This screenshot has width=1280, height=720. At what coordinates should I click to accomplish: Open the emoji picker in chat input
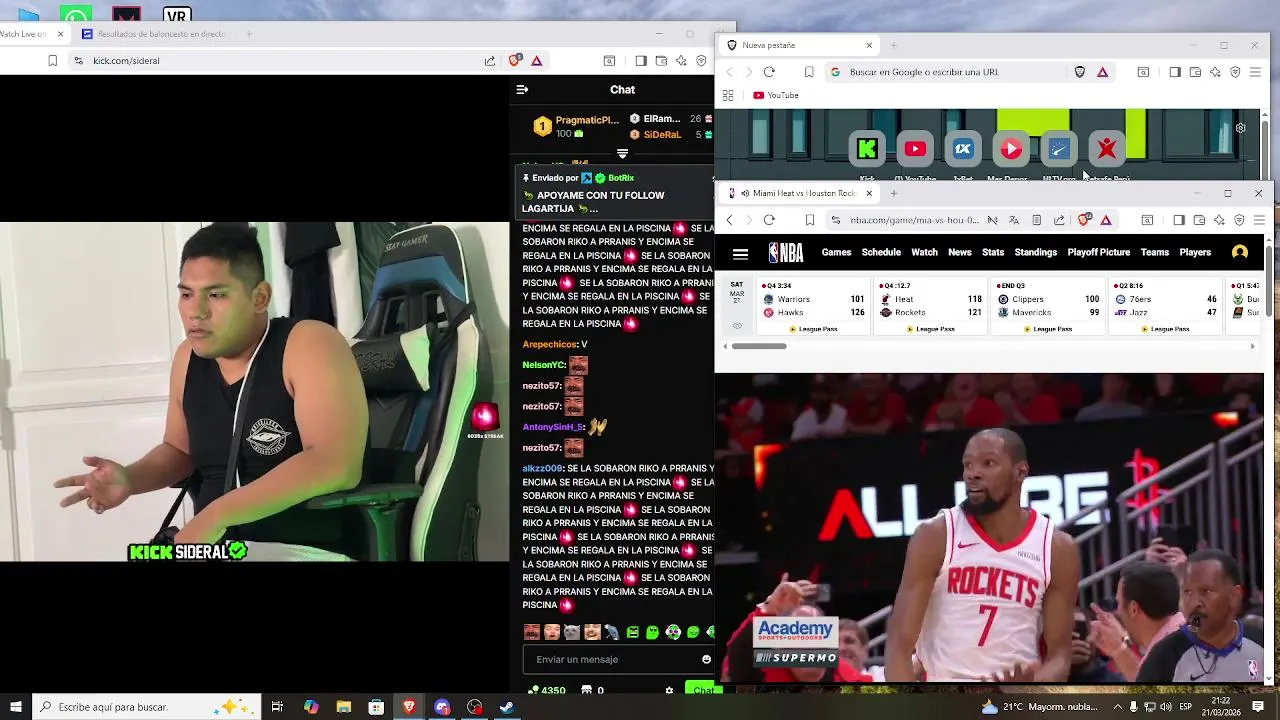click(706, 660)
